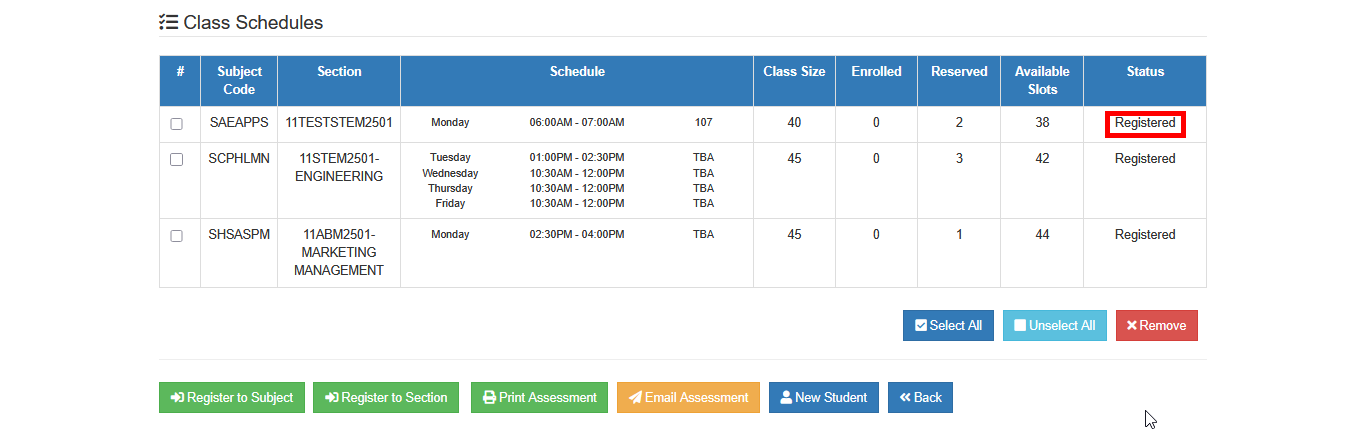Select subject code SHSASPM

pyautogui.click(x=239, y=235)
